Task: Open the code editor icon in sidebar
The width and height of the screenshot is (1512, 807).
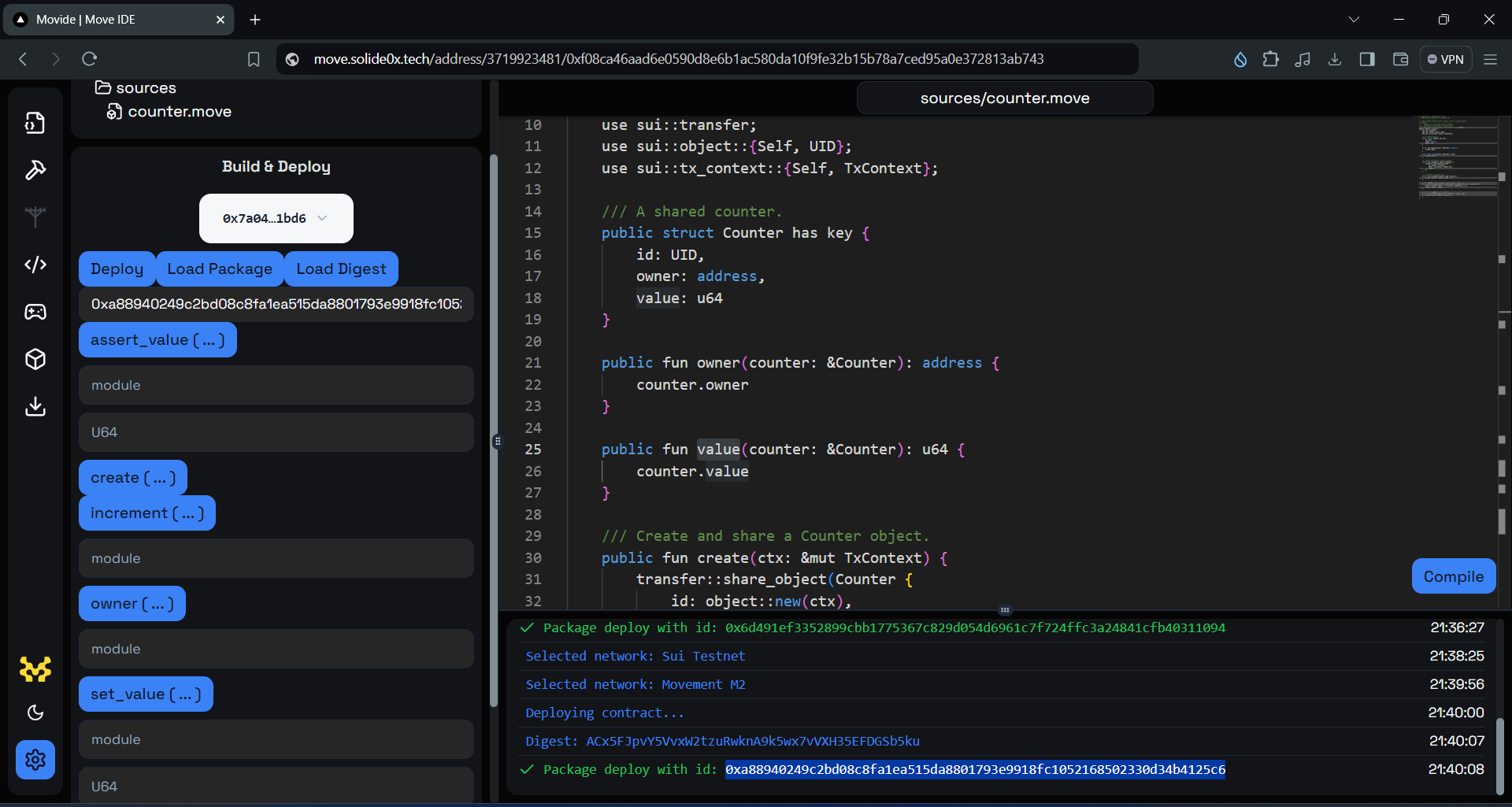Action: pyautogui.click(x=35, y=265)
